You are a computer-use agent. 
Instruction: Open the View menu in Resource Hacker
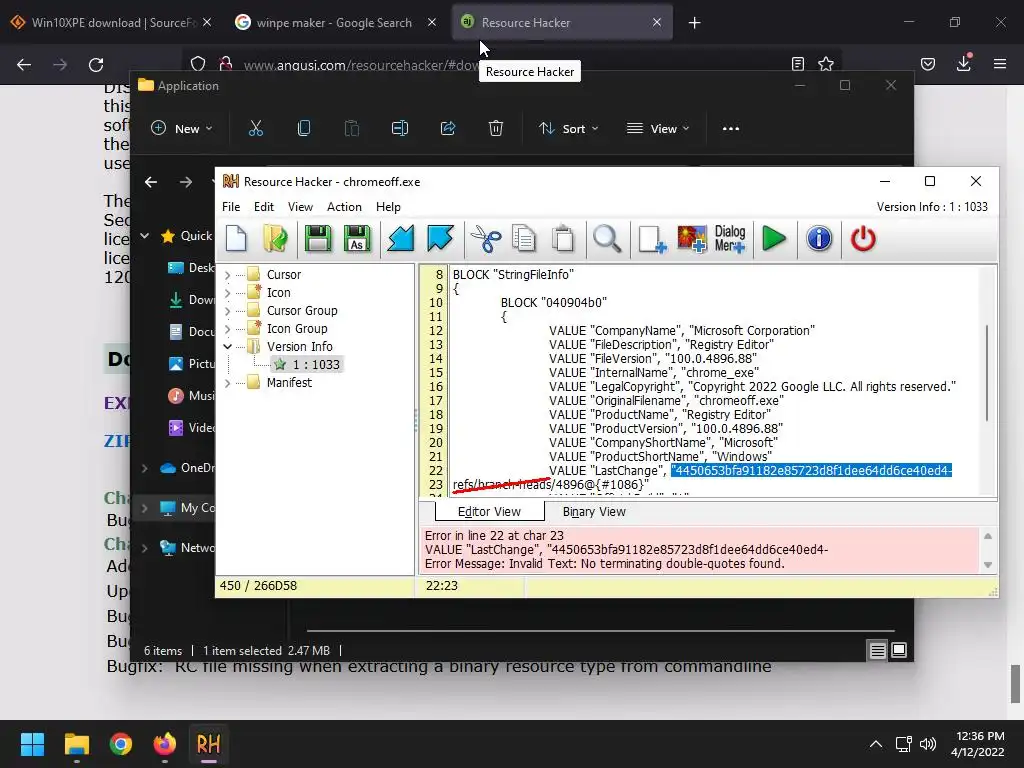(300, 207)
